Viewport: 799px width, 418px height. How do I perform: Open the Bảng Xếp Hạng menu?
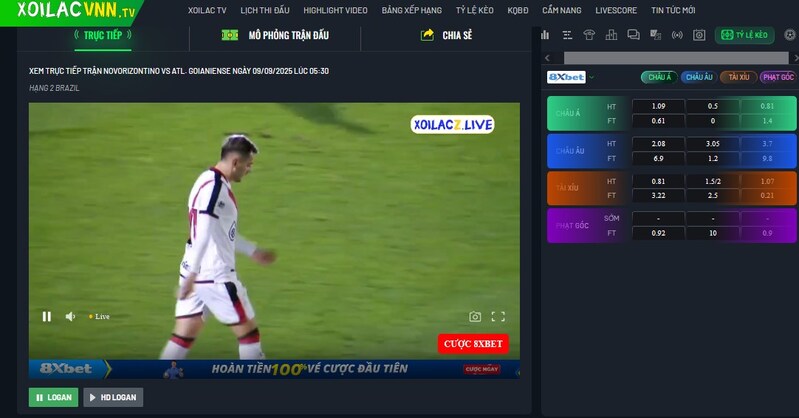(412, 10)
